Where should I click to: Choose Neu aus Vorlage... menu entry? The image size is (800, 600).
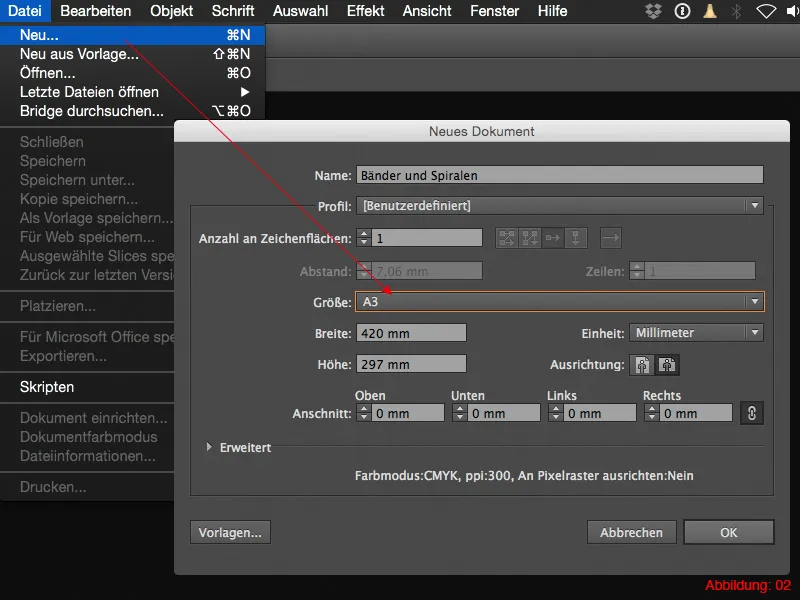pyautogui.click(x=132, y=54)
